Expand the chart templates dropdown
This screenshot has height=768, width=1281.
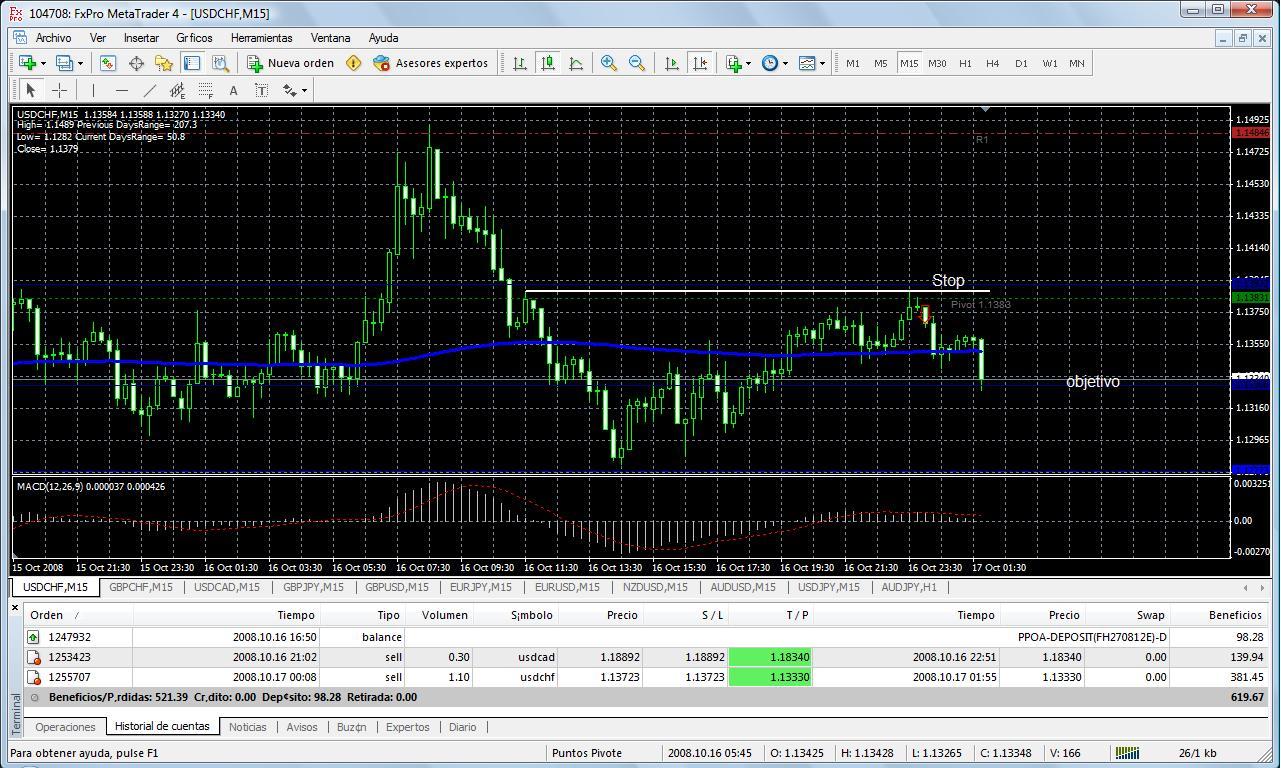click(812, 63)
